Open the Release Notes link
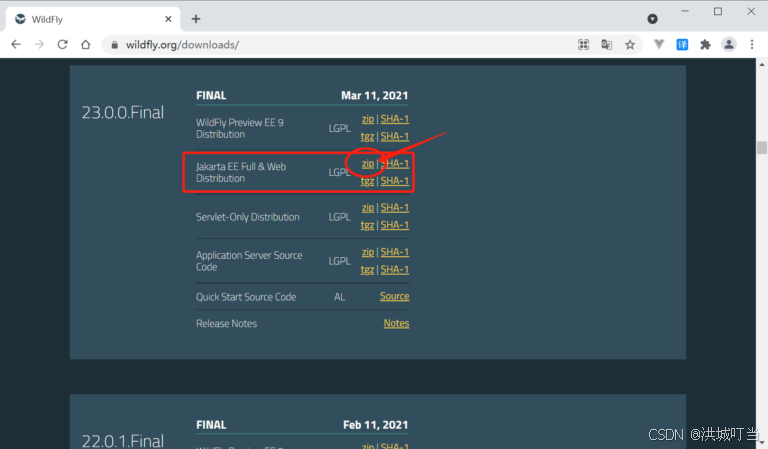Image resolution: width=768 pixels, height=449 pixels. 396,323
